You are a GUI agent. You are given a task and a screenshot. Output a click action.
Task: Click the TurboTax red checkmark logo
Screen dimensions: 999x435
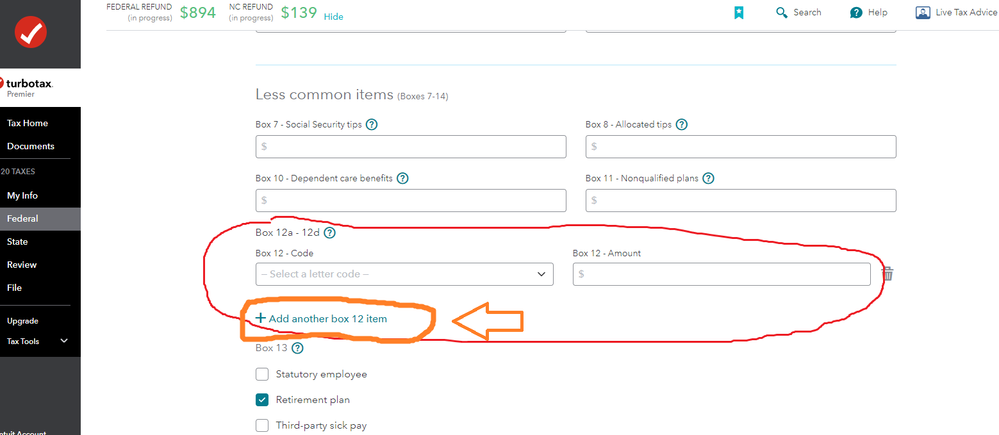pyautogui.click(x=32, y=32)
